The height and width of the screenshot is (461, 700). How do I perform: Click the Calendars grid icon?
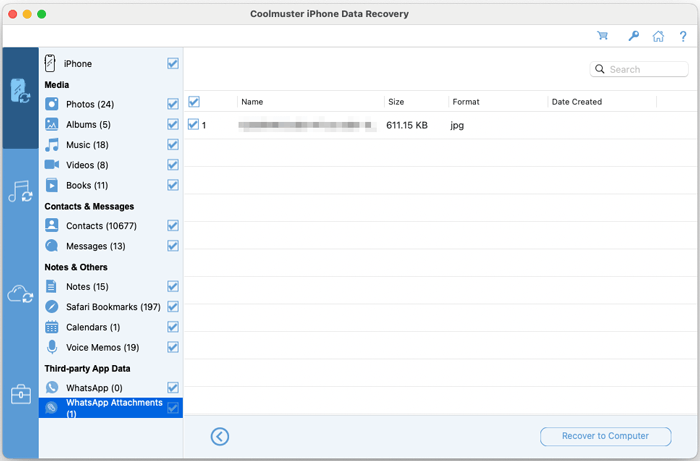pyautogui.click(x=52, y=327)
